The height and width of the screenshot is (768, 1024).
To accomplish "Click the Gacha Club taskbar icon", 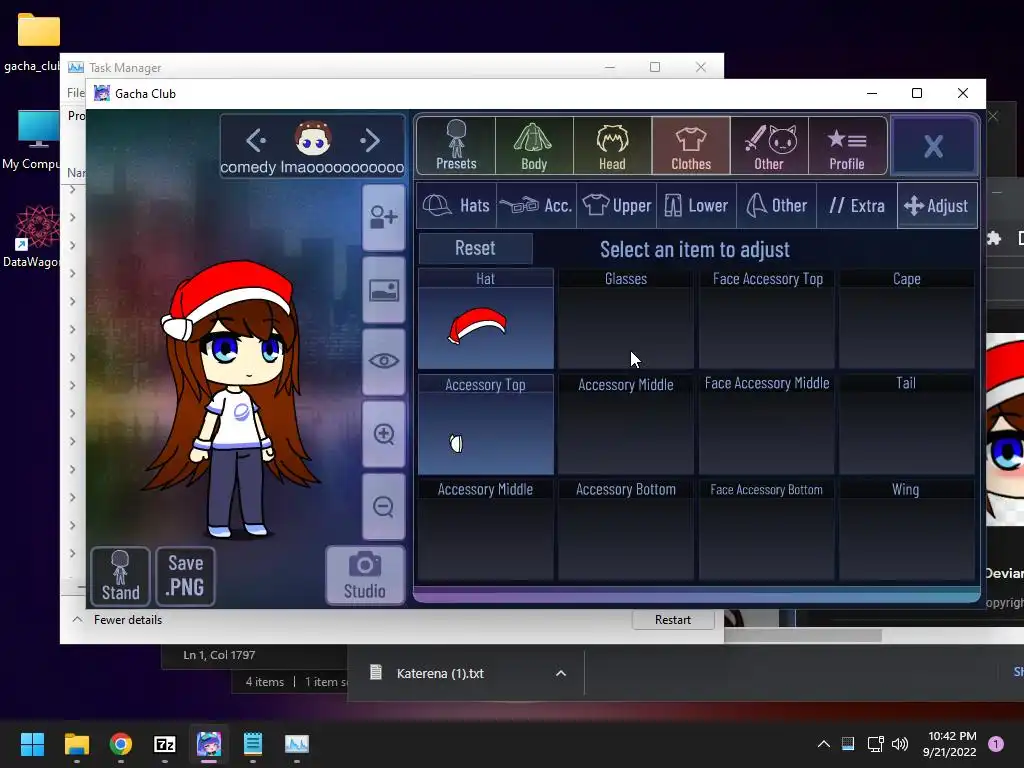I will tap(209, 744).
